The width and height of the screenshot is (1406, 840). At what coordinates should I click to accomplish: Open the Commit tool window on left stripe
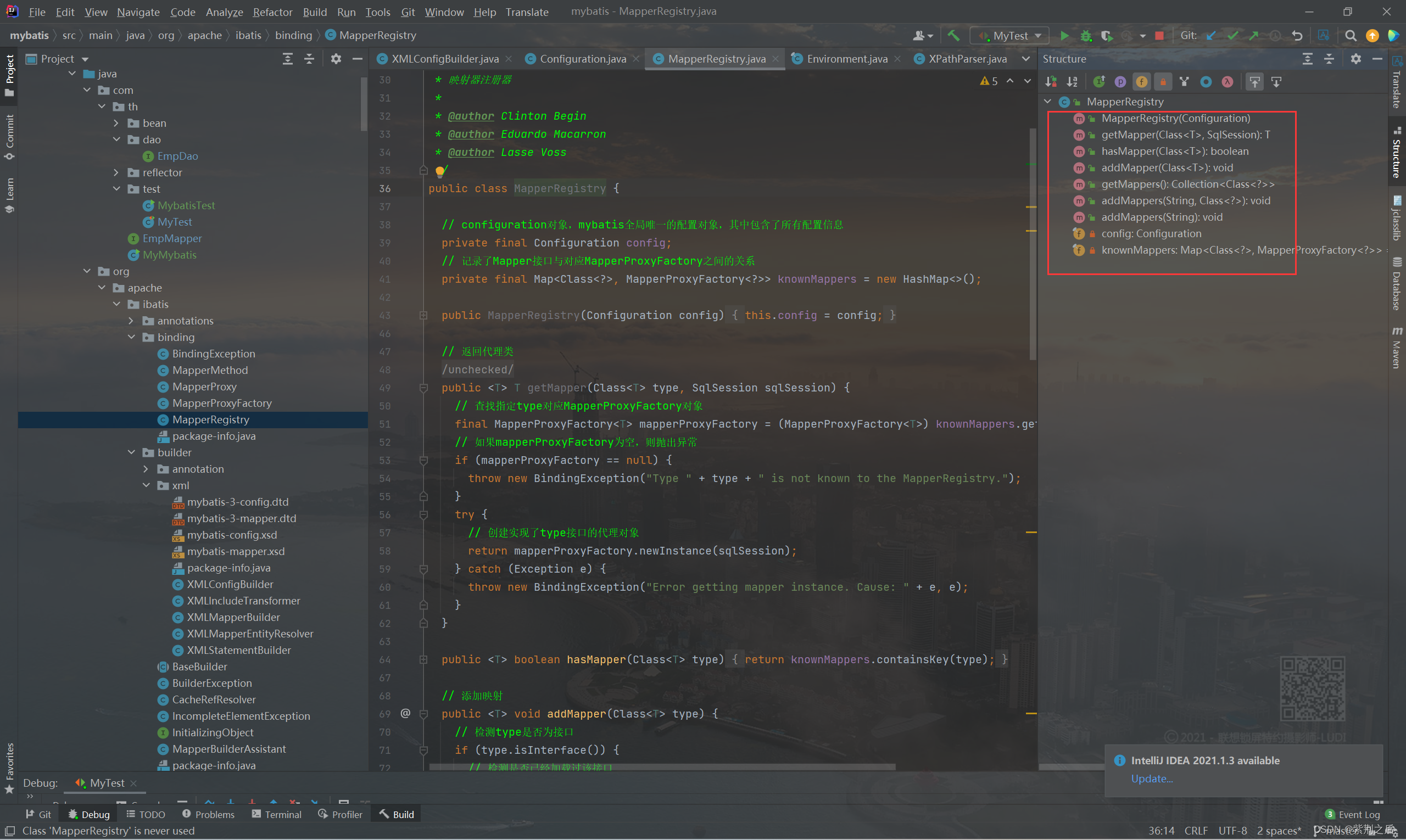(x=9, y=137)
